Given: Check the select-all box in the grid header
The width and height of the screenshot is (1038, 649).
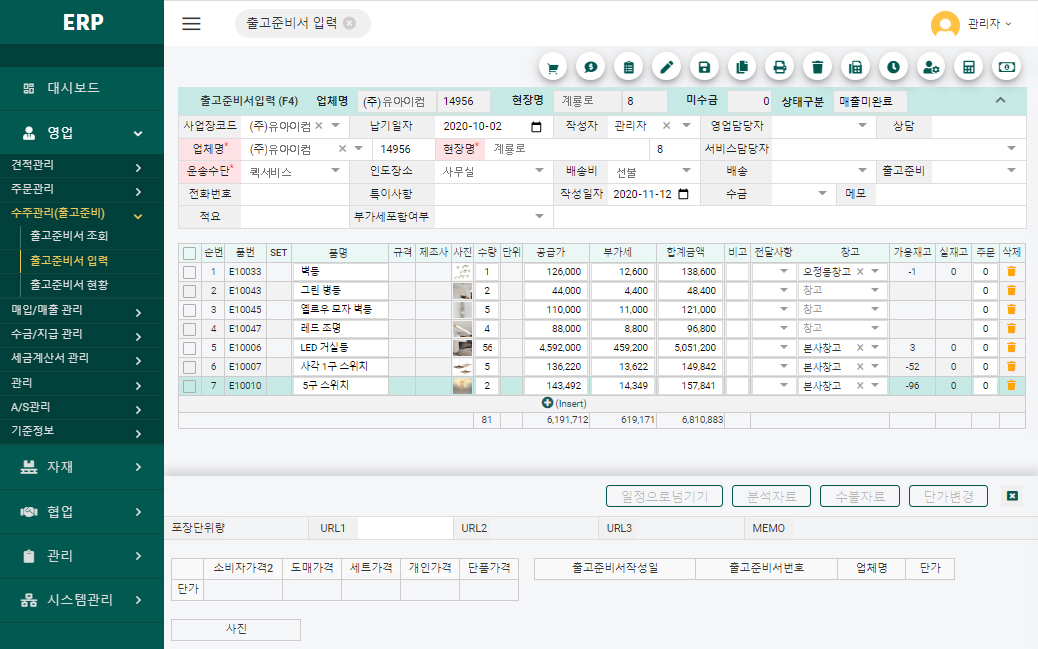Looking at the screenshot, I should (188, 255).
